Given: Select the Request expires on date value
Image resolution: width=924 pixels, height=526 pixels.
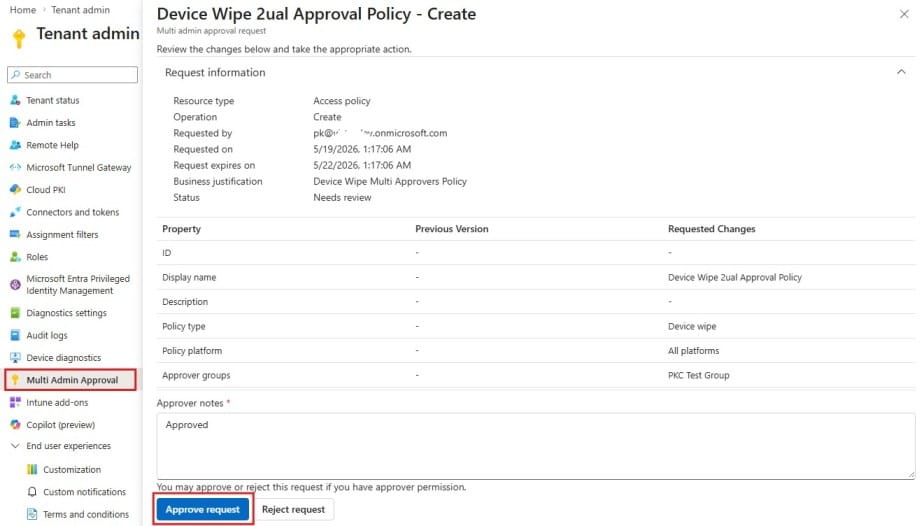Looking at the screenshot, I should point(362,166).
